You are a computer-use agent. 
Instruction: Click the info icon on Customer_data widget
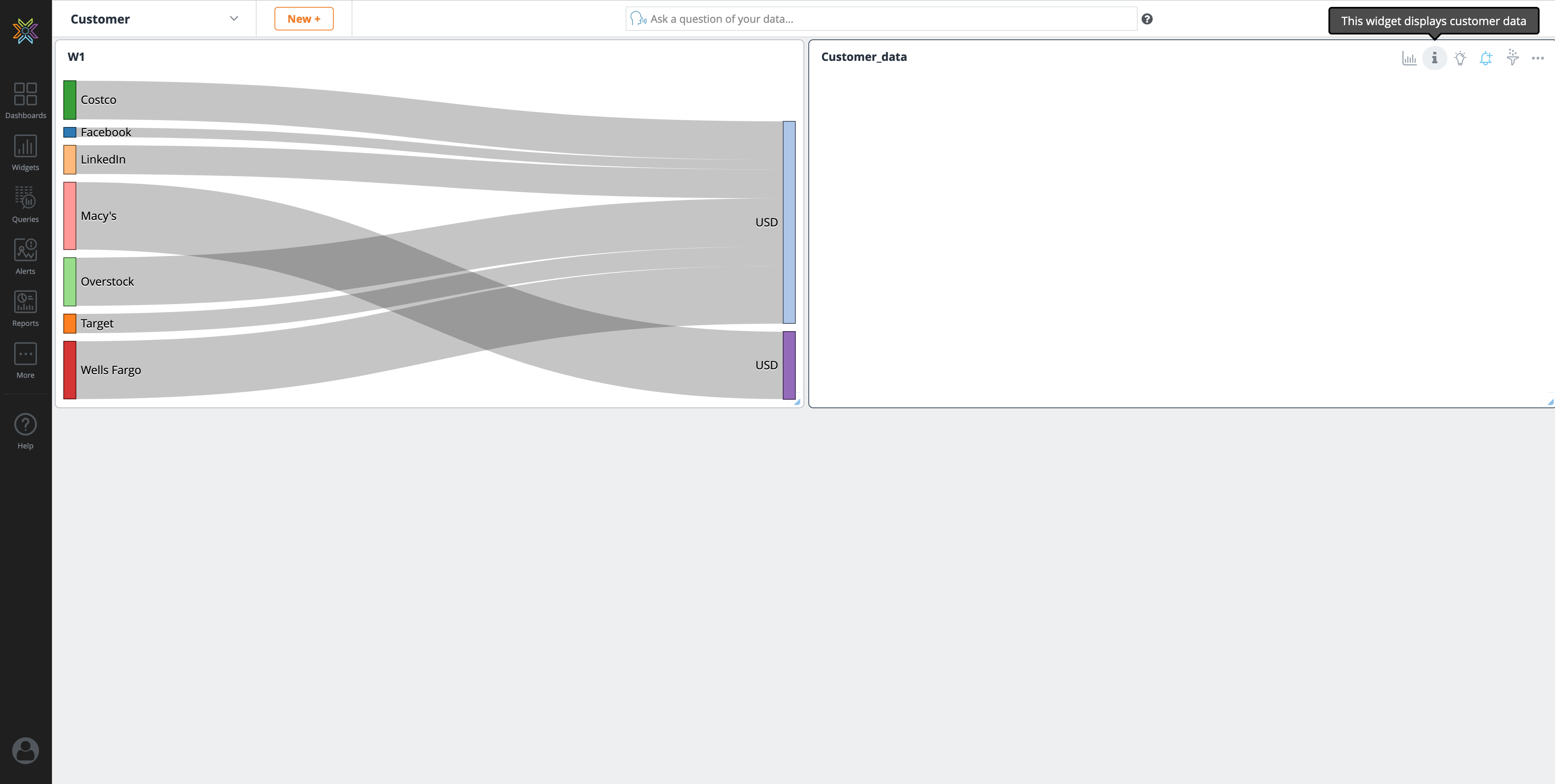click(x=1434, y=58)
